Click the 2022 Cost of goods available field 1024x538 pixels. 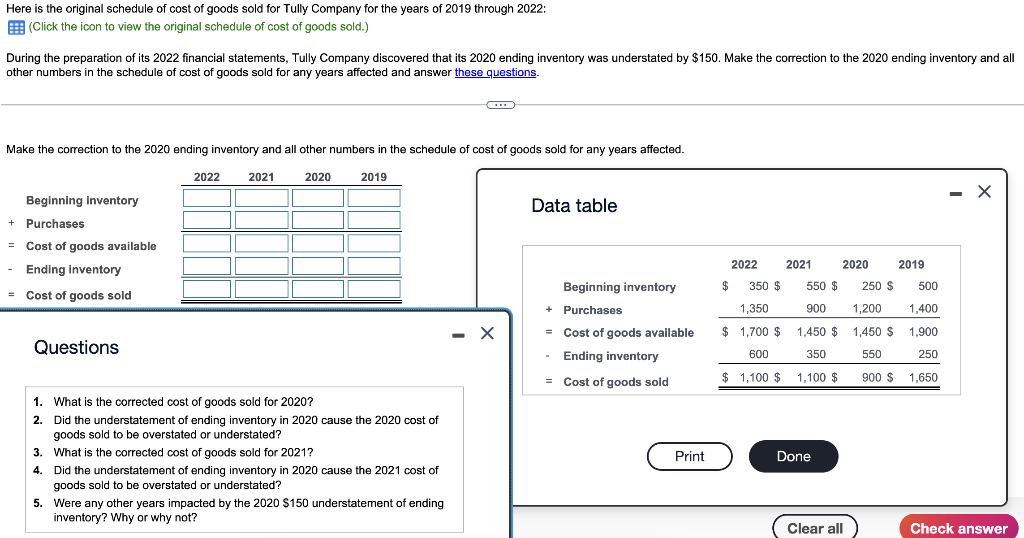(207, 244)
